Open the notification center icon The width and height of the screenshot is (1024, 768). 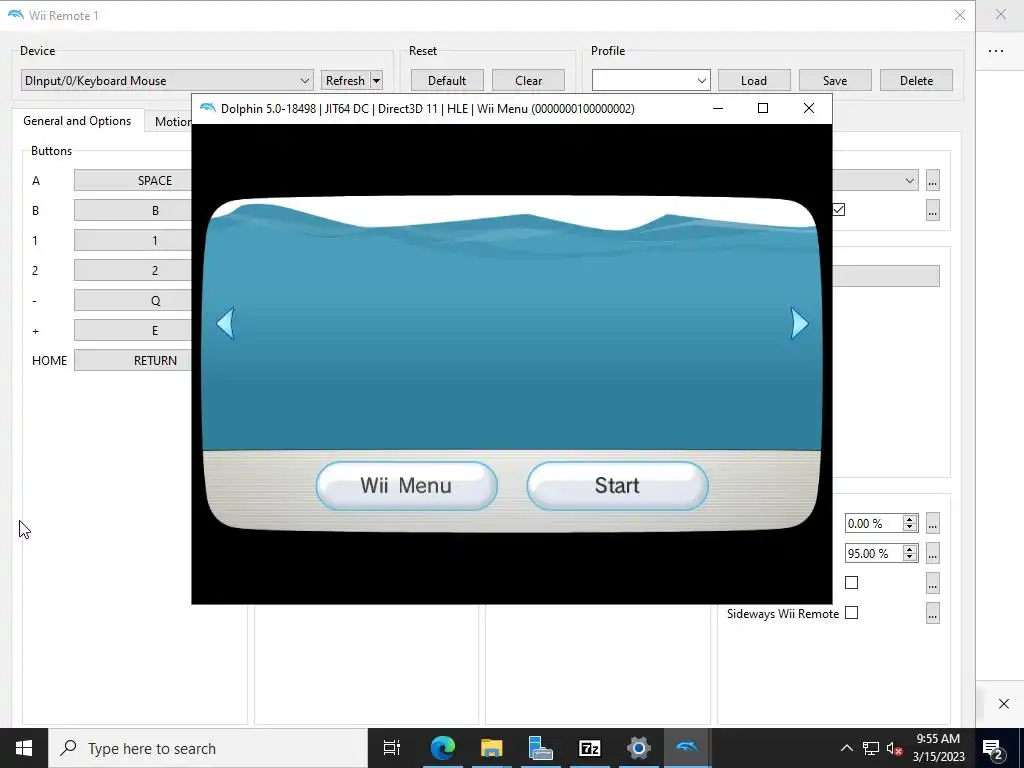click(993, 748)
